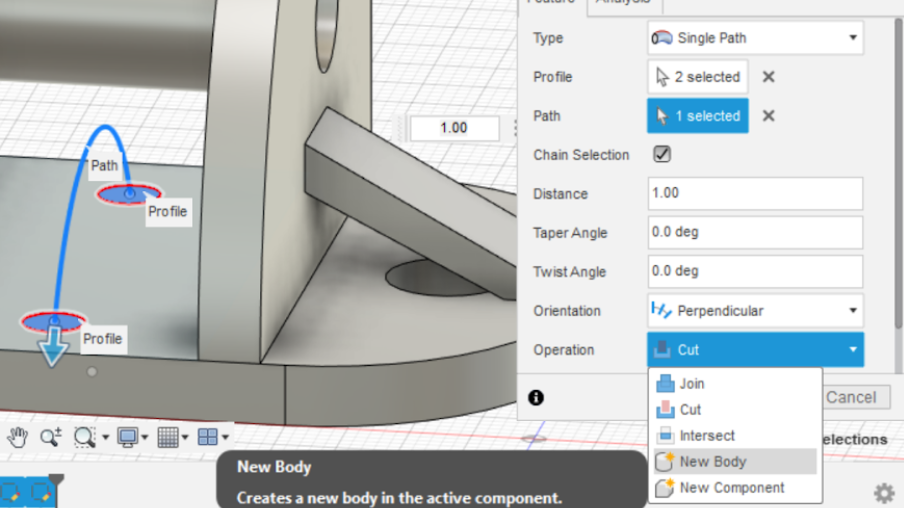
Task: Open the info icon in dialog
Action: (536, 397)
